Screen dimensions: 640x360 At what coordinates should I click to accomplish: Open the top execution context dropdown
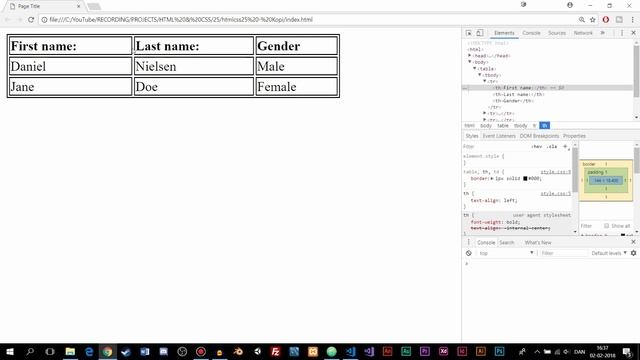pos(506,253)
